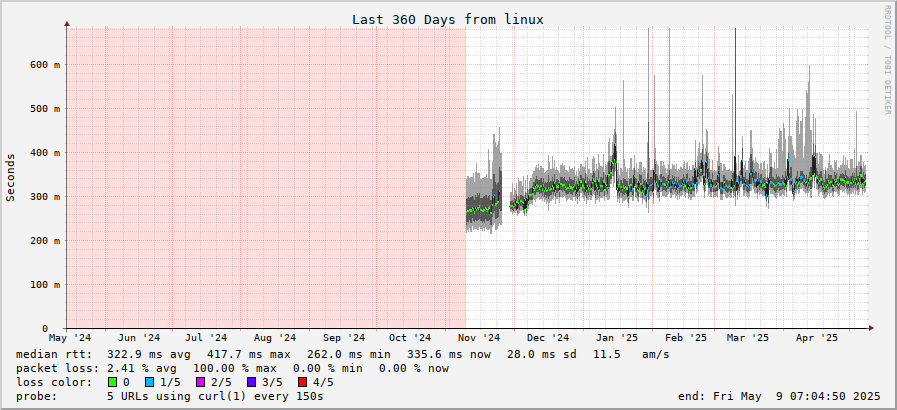The image size is (897, 410).
Task: Click the 'median rtt:' label
Action: point(54,355)
